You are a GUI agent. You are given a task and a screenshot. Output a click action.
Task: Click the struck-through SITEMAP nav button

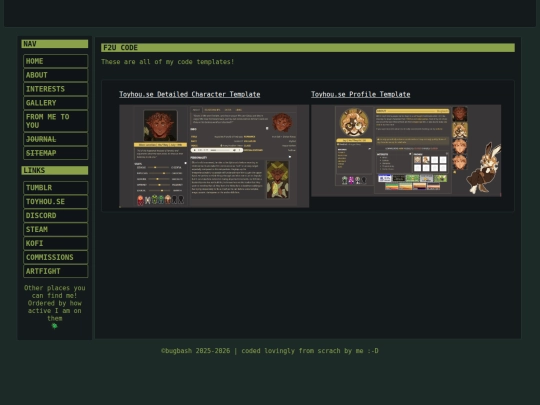coord(55,153)
